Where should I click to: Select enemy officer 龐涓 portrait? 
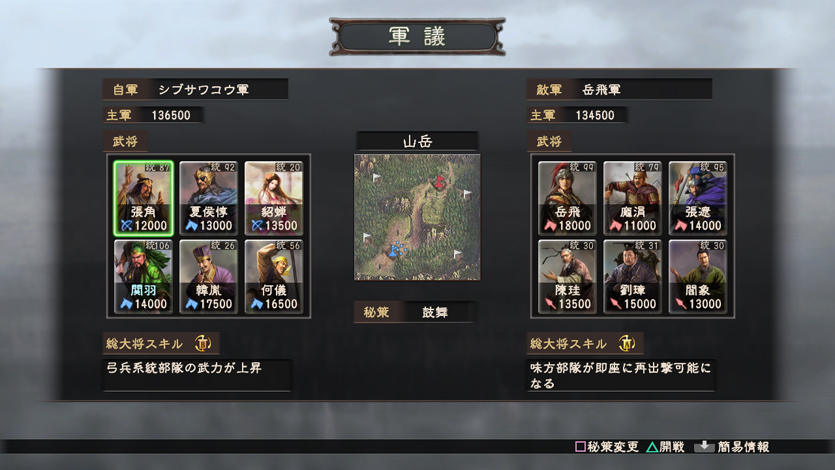pyautogui.click(x=633, y=198)
